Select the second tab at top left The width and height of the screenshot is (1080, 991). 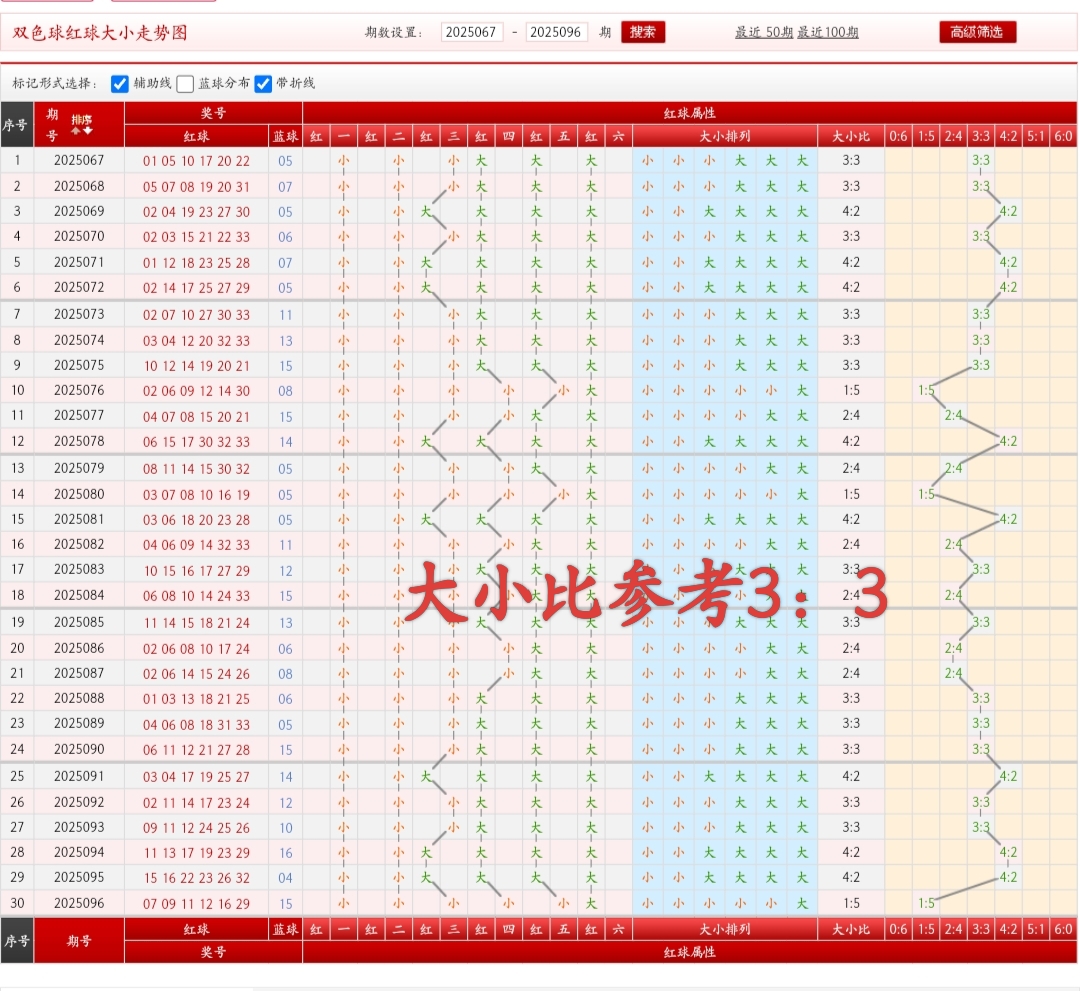coord(163,4)
